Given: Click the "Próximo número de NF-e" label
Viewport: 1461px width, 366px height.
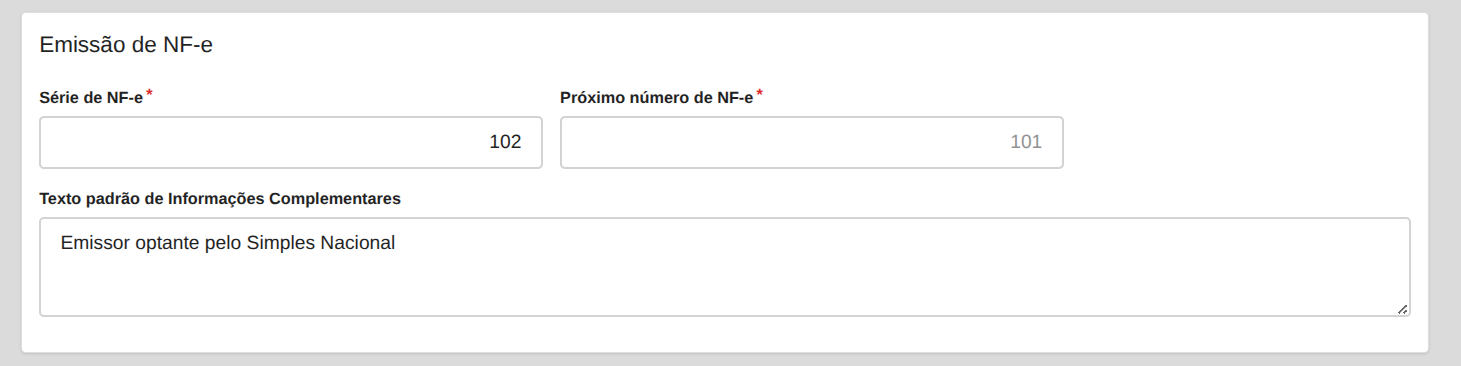Looking at the screenshot, I should pos(656,98).
